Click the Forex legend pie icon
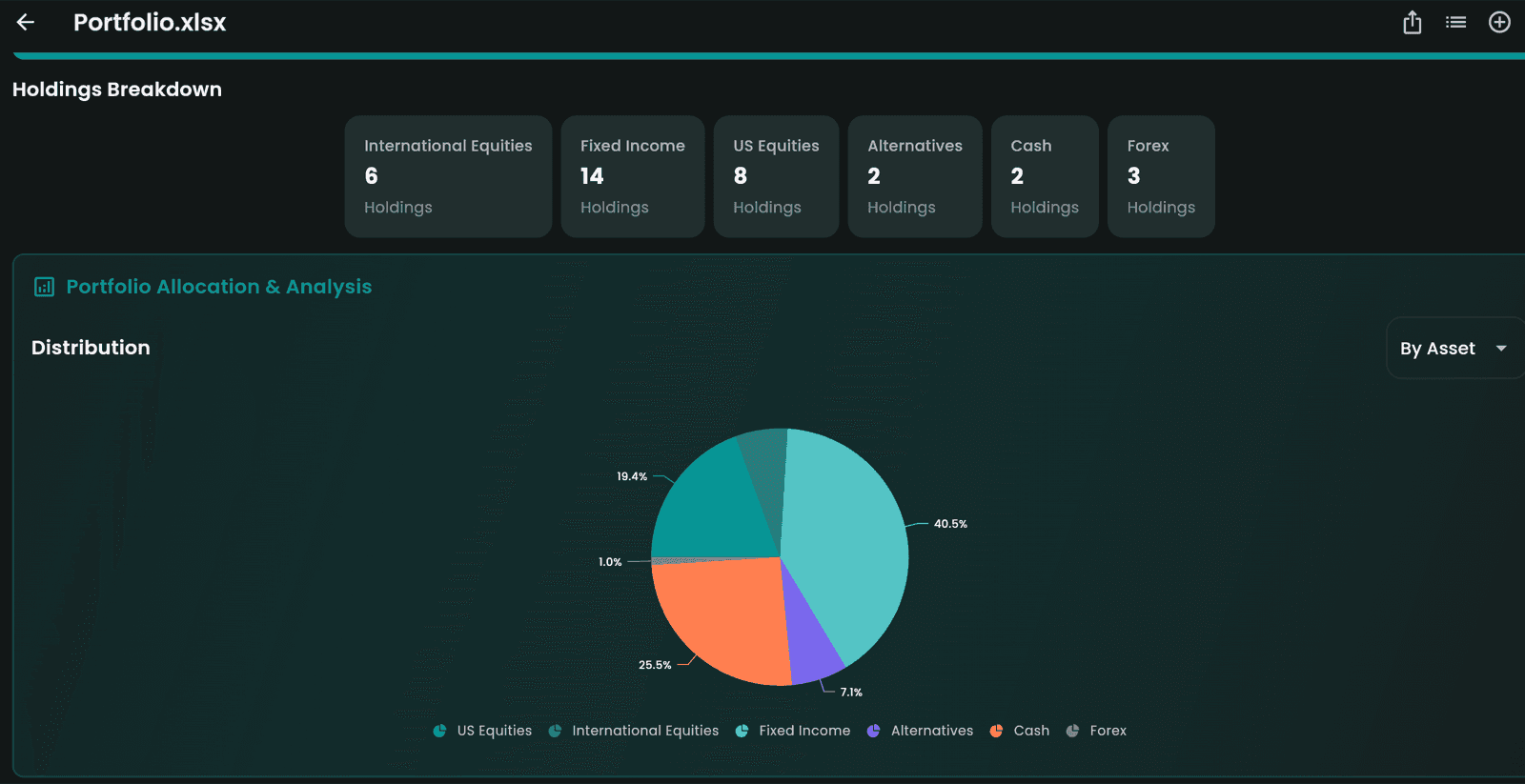 [x=1072, y=731]
